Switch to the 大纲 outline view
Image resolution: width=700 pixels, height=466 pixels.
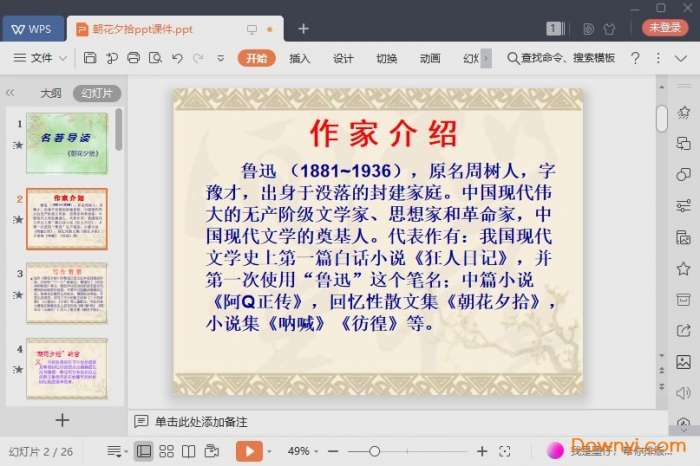coord(51,93)
